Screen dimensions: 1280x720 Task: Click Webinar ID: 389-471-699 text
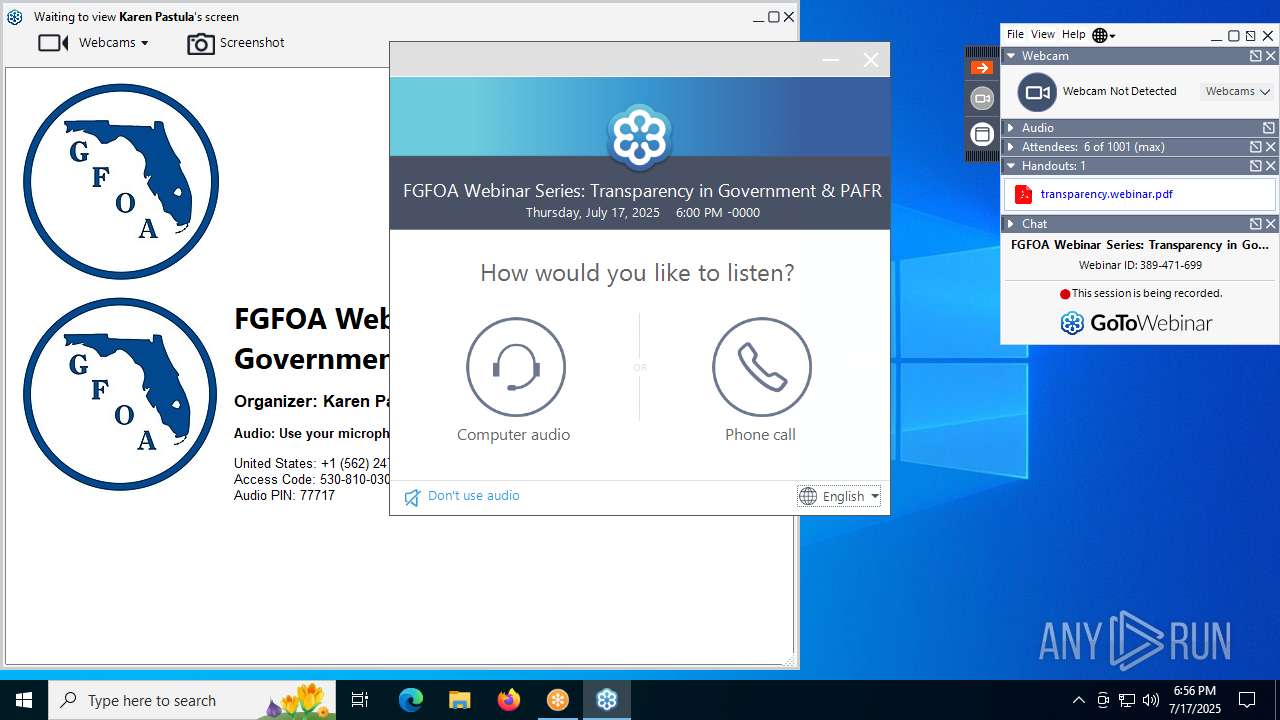pos(1140,266)
